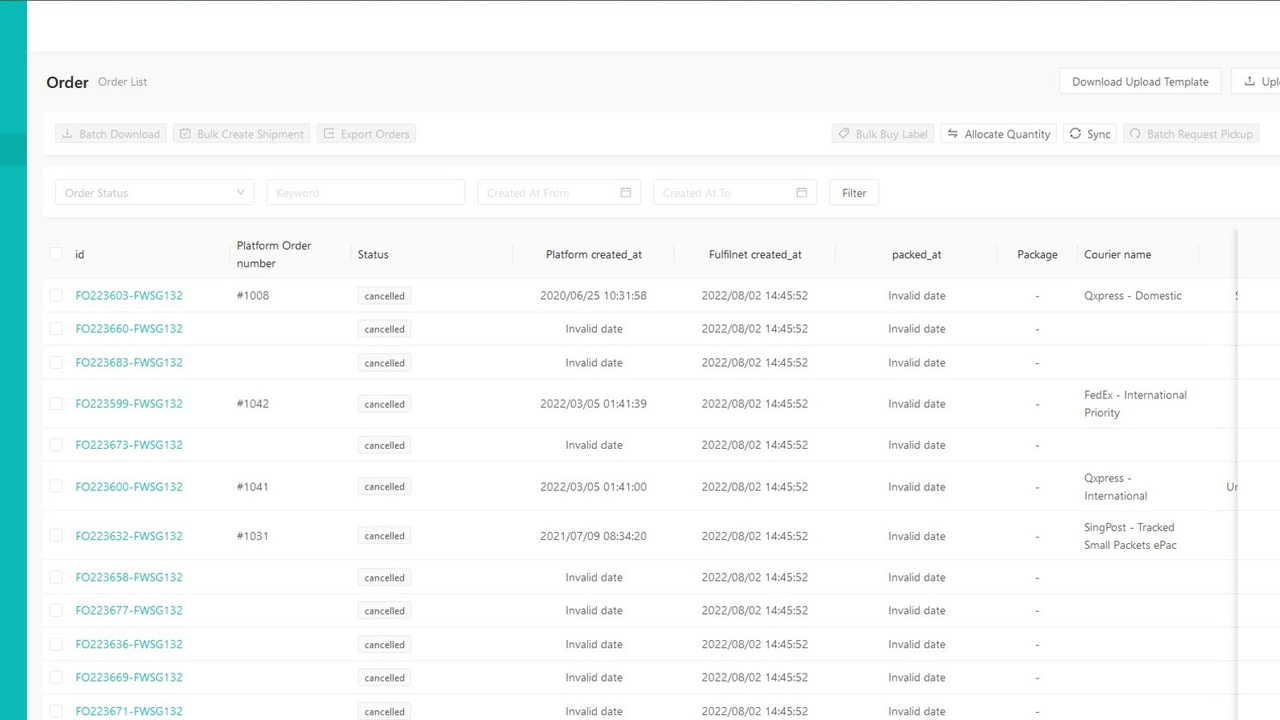Click the Allocate Quantity icon

(953, 133)
